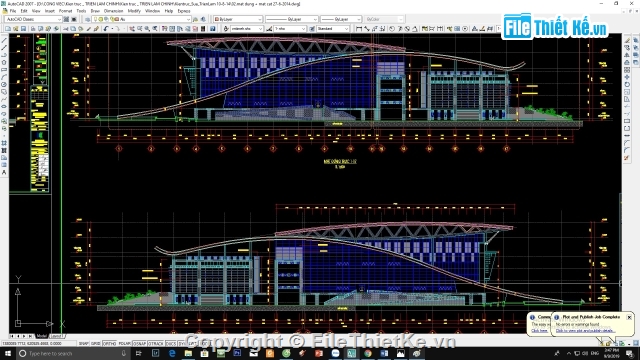
Task: Open the Layer Properties Manager icon
Action: pos(87,19)
